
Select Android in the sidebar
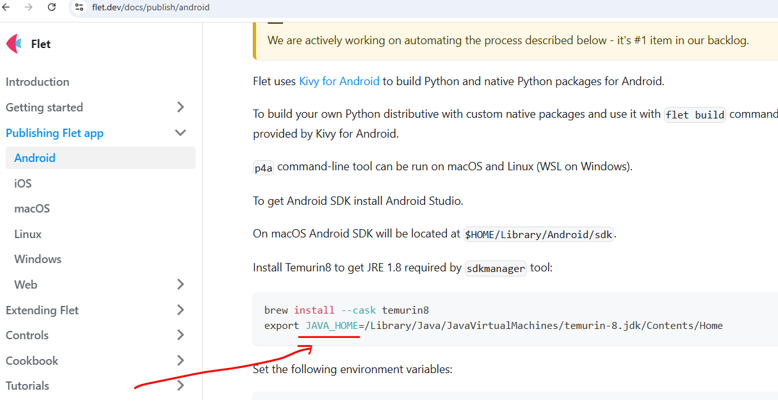[35, 158]
